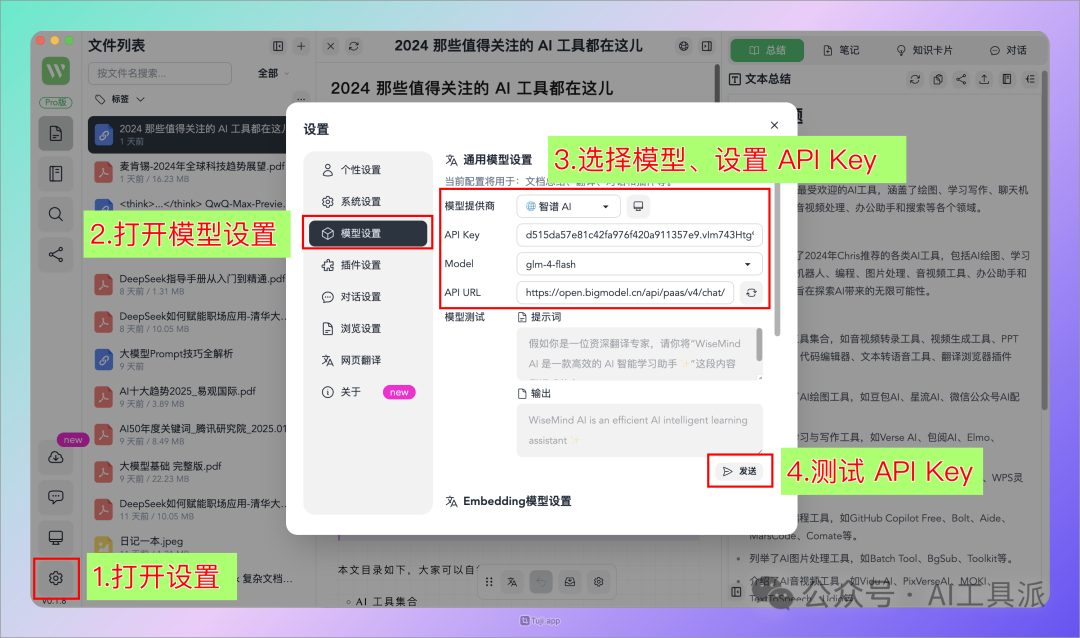Open 系统设置 in settings menu
The width and height of the screenshot is (1080, 638).
[x=368, y=201]
